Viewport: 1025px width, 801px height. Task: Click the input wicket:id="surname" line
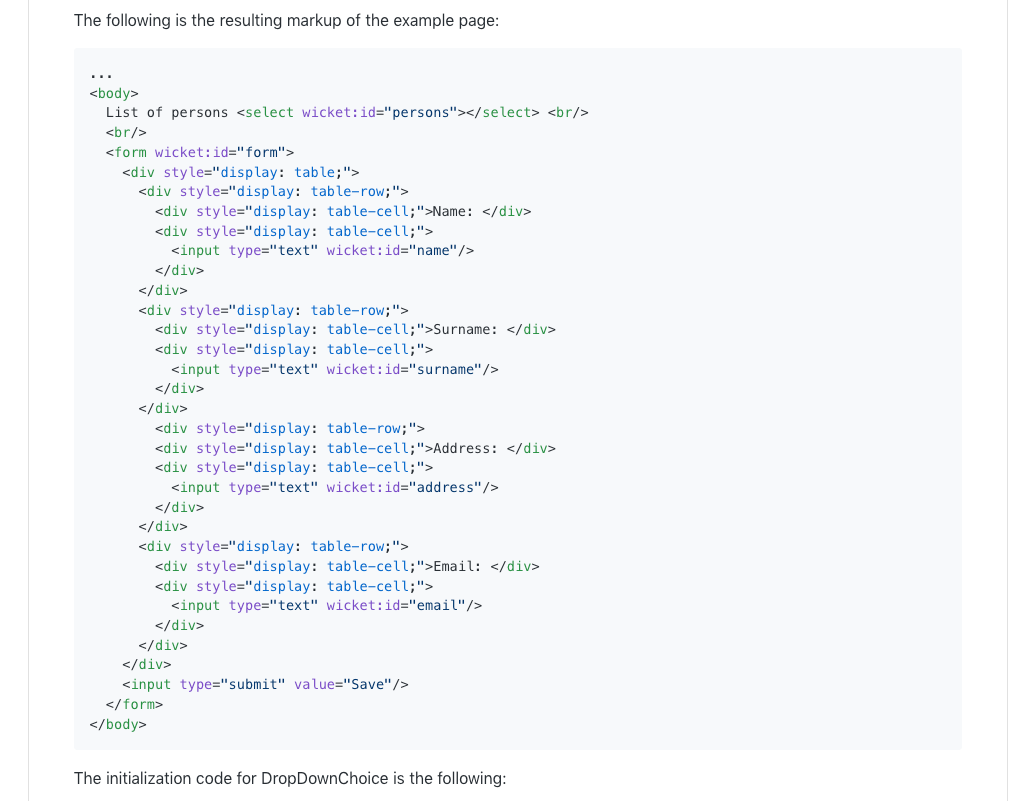[335, 369]
